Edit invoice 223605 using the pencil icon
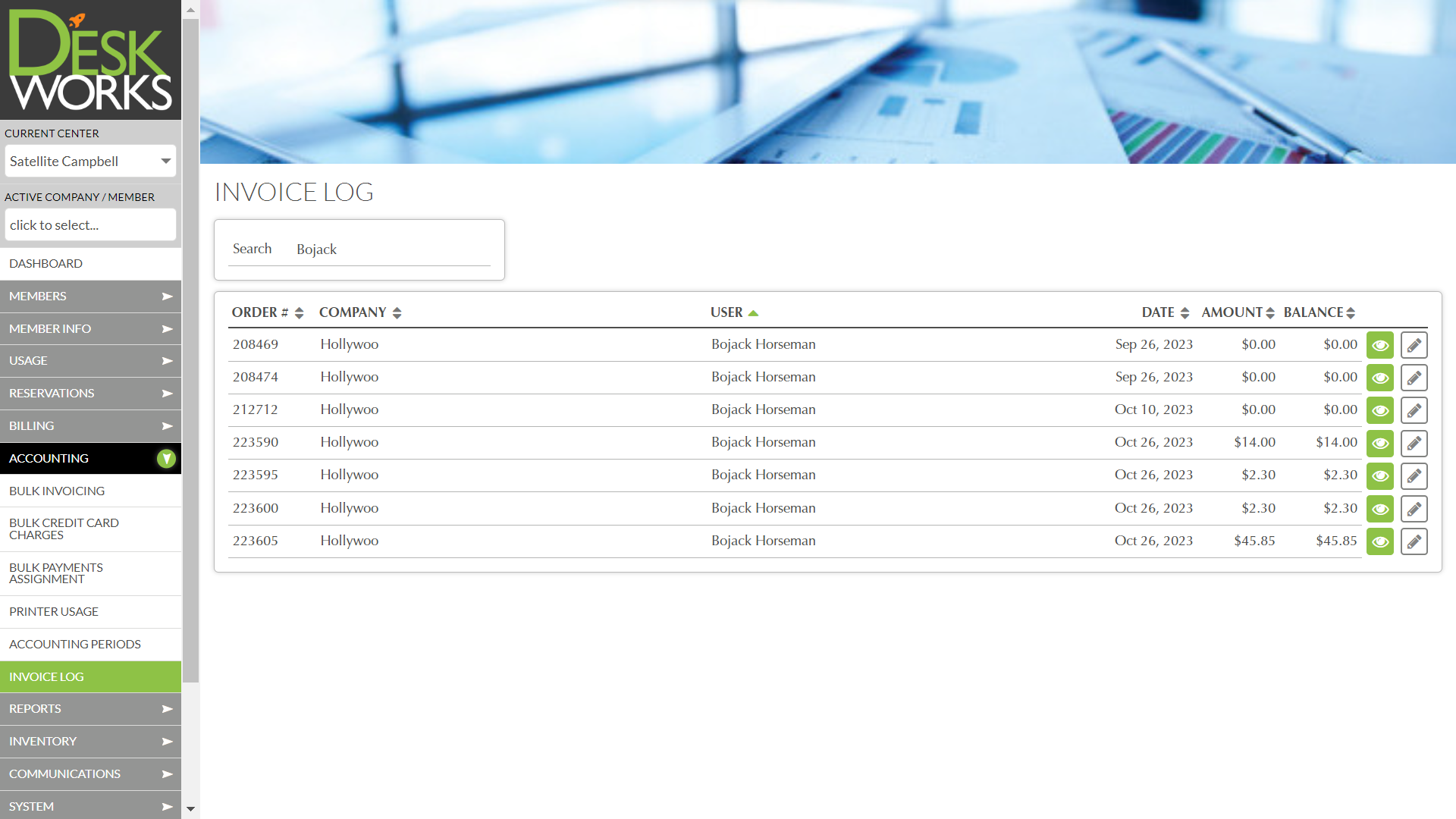The width and height of the screenshot is (1456, 819). pos(1414,541)
